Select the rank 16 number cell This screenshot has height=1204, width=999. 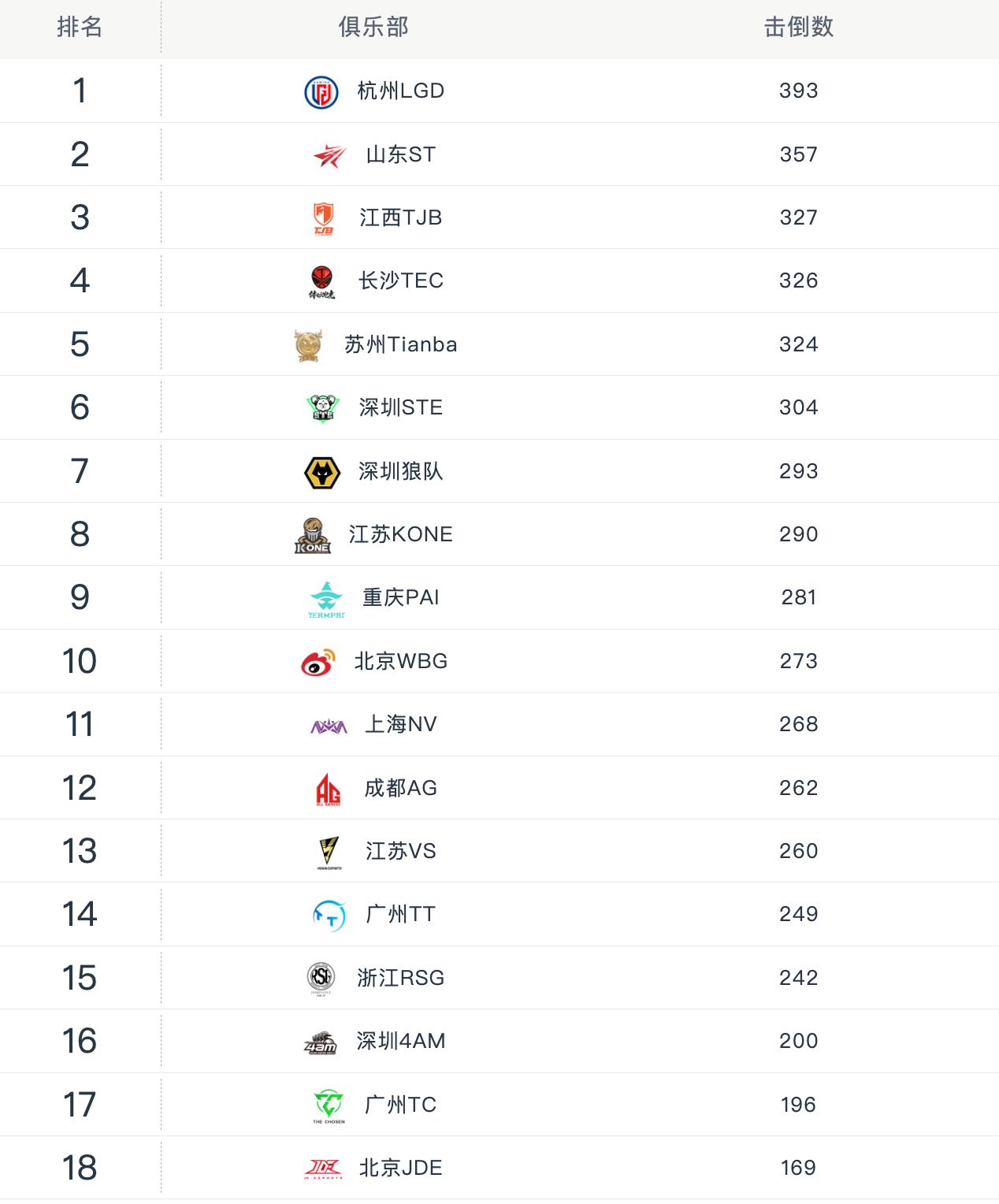pos(80,1041)
